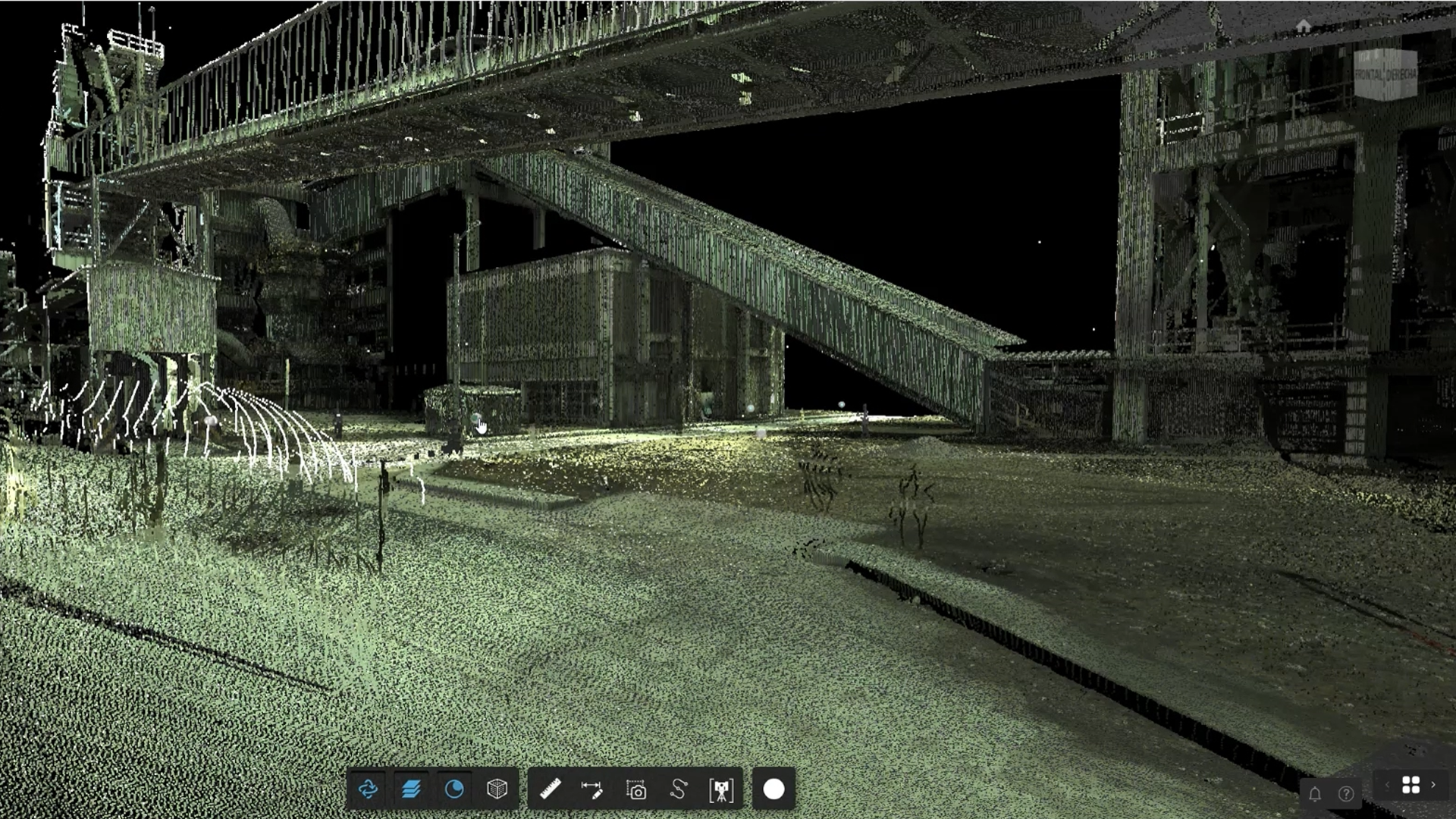1456x819 pixels.
Task: Activate the orbit navigation mode icon
Action: (x=368, y=789)
